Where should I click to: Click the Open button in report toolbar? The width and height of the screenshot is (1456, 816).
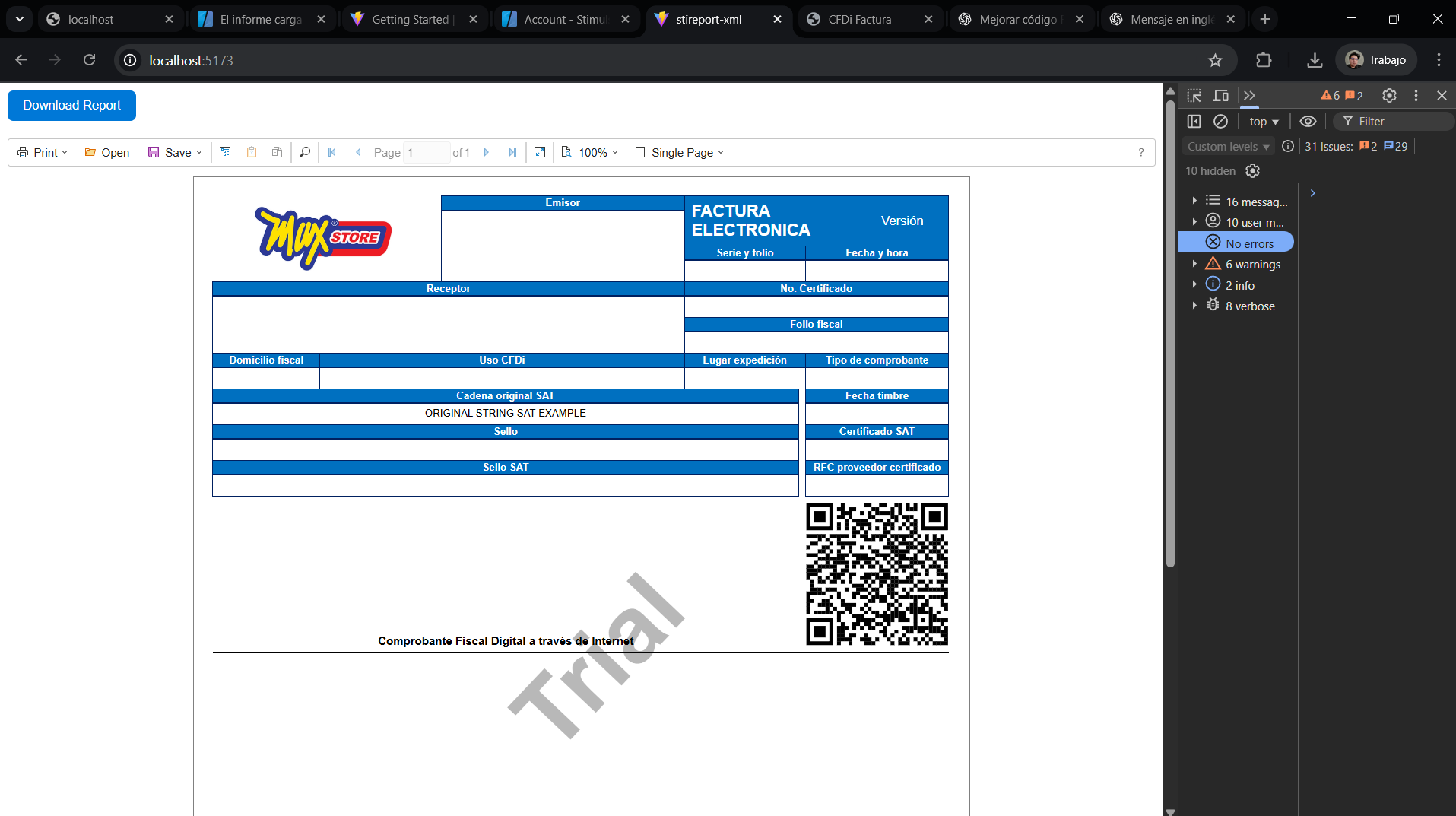(107, 153)
